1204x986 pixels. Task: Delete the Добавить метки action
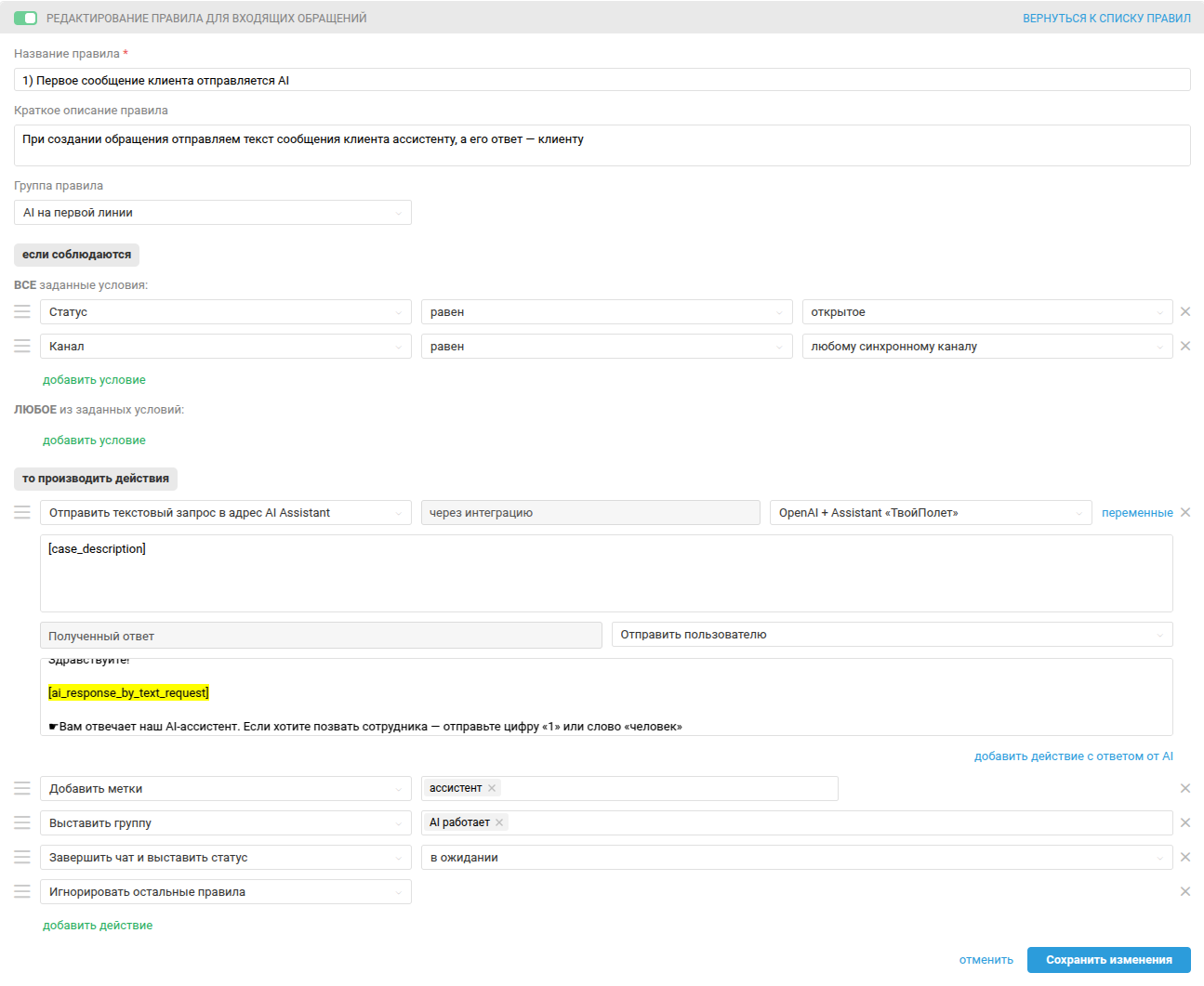[x=1184, y=789]
